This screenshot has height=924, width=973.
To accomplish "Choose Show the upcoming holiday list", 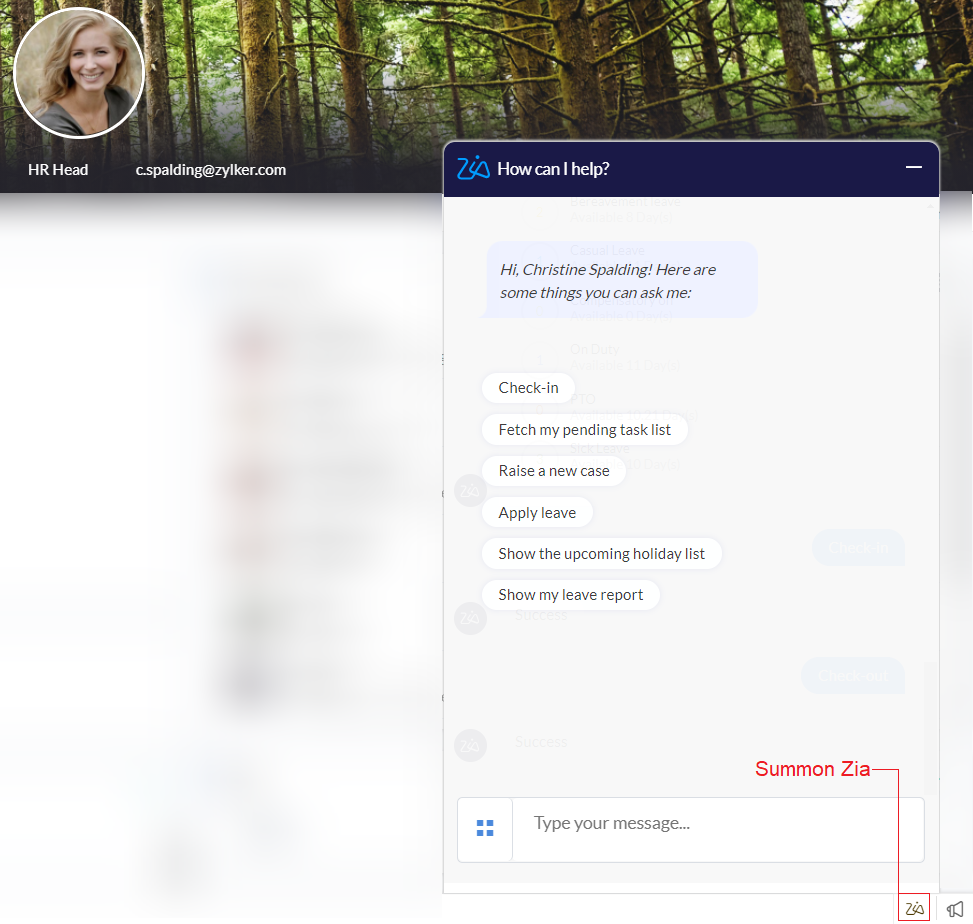I will [x=601, y=554].
